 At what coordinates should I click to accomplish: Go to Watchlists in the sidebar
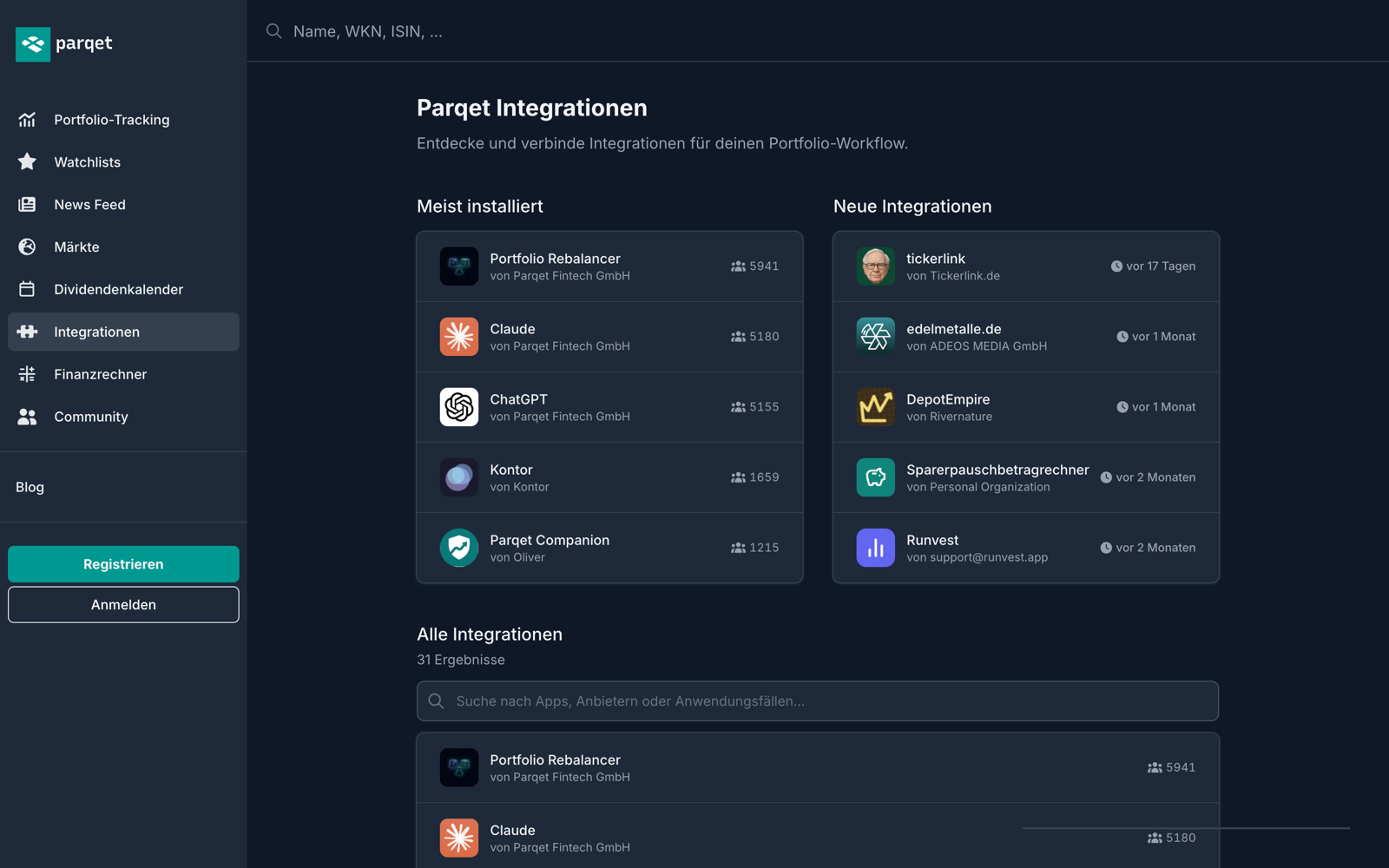123,162
